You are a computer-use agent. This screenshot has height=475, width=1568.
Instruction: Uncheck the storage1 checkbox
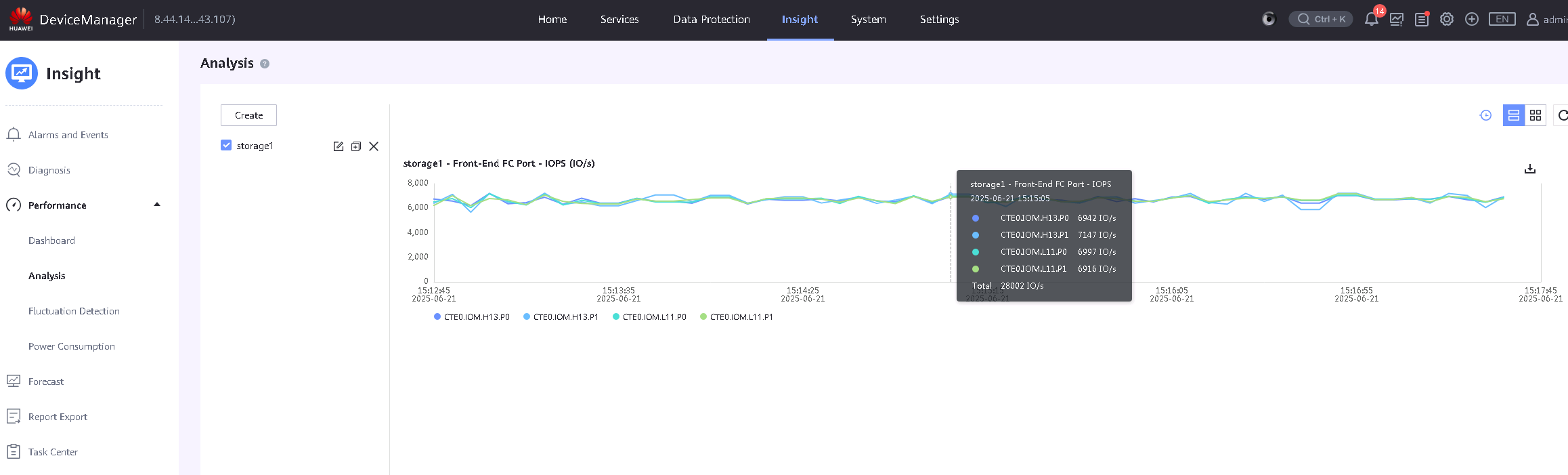click(226, 145)
